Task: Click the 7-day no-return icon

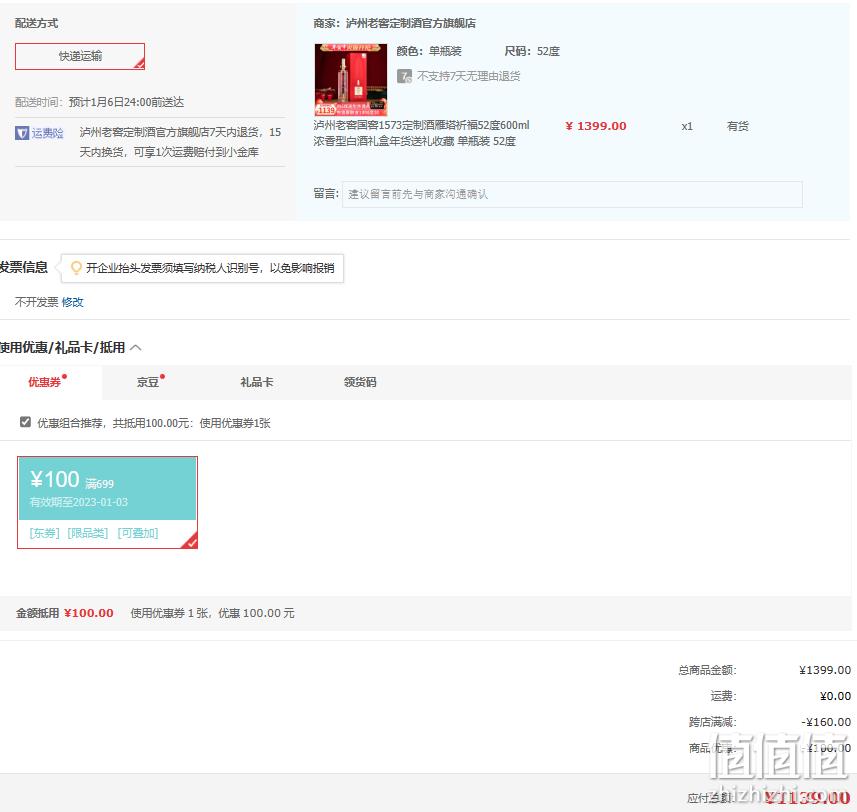Action: [404, 76]
